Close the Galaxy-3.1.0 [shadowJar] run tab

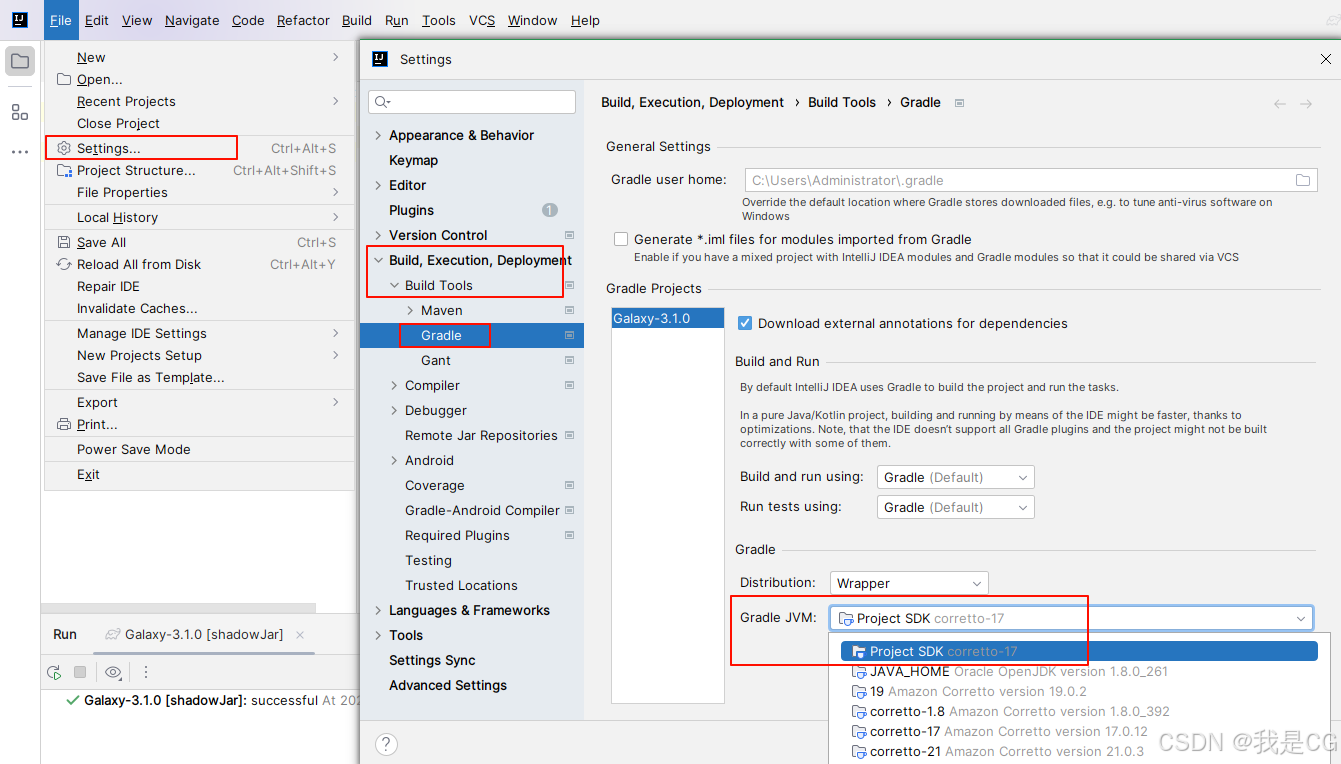coord(300,634)
